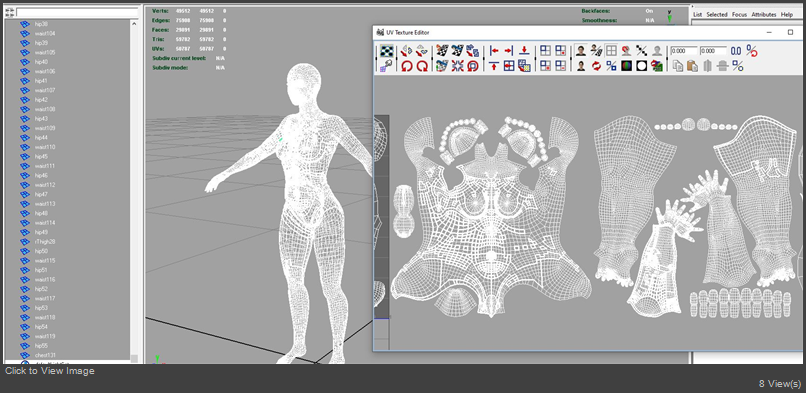Open the Selected menu in Attribute Editor

pyautogui.click(x=717, y=15)
